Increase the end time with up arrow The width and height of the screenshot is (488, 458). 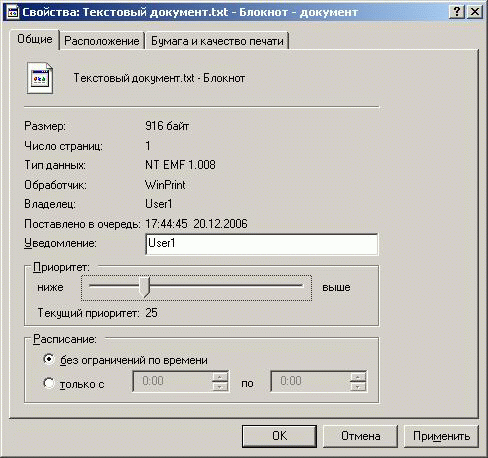click(x=358, y=377)
